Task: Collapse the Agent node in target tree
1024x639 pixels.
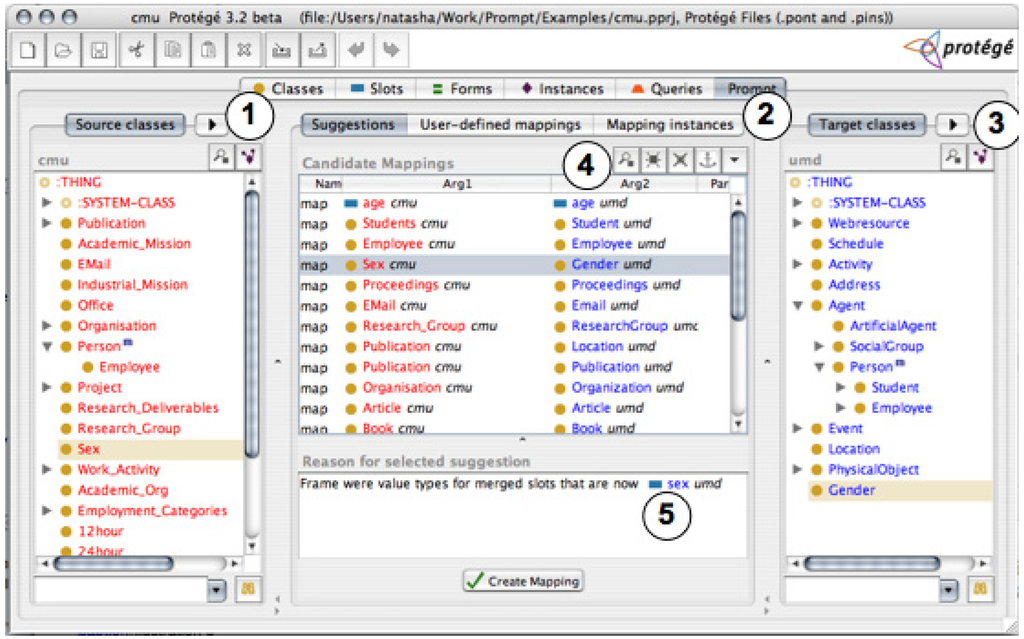Action: (797, 305)
